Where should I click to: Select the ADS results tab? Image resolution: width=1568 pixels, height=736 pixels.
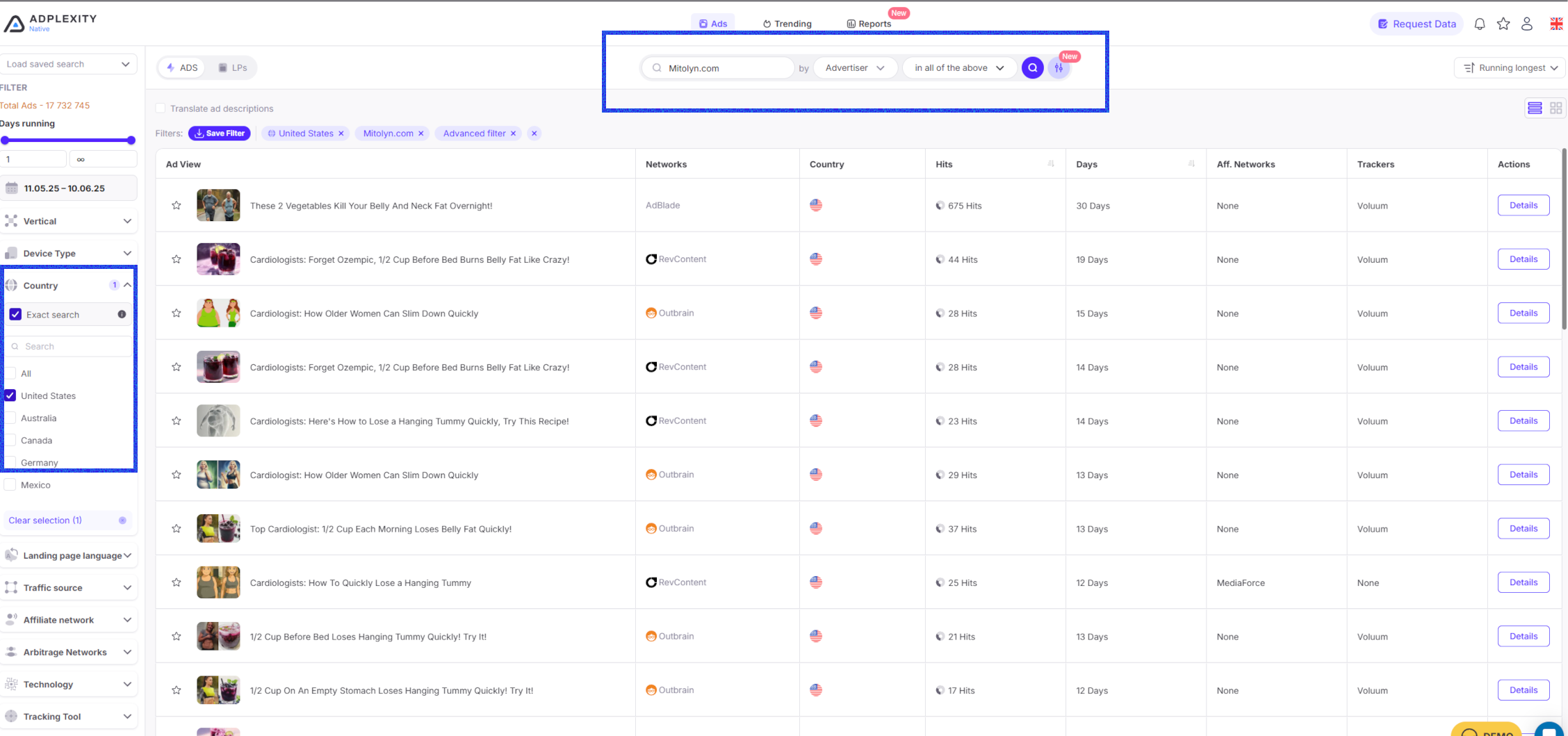(182, 67)
